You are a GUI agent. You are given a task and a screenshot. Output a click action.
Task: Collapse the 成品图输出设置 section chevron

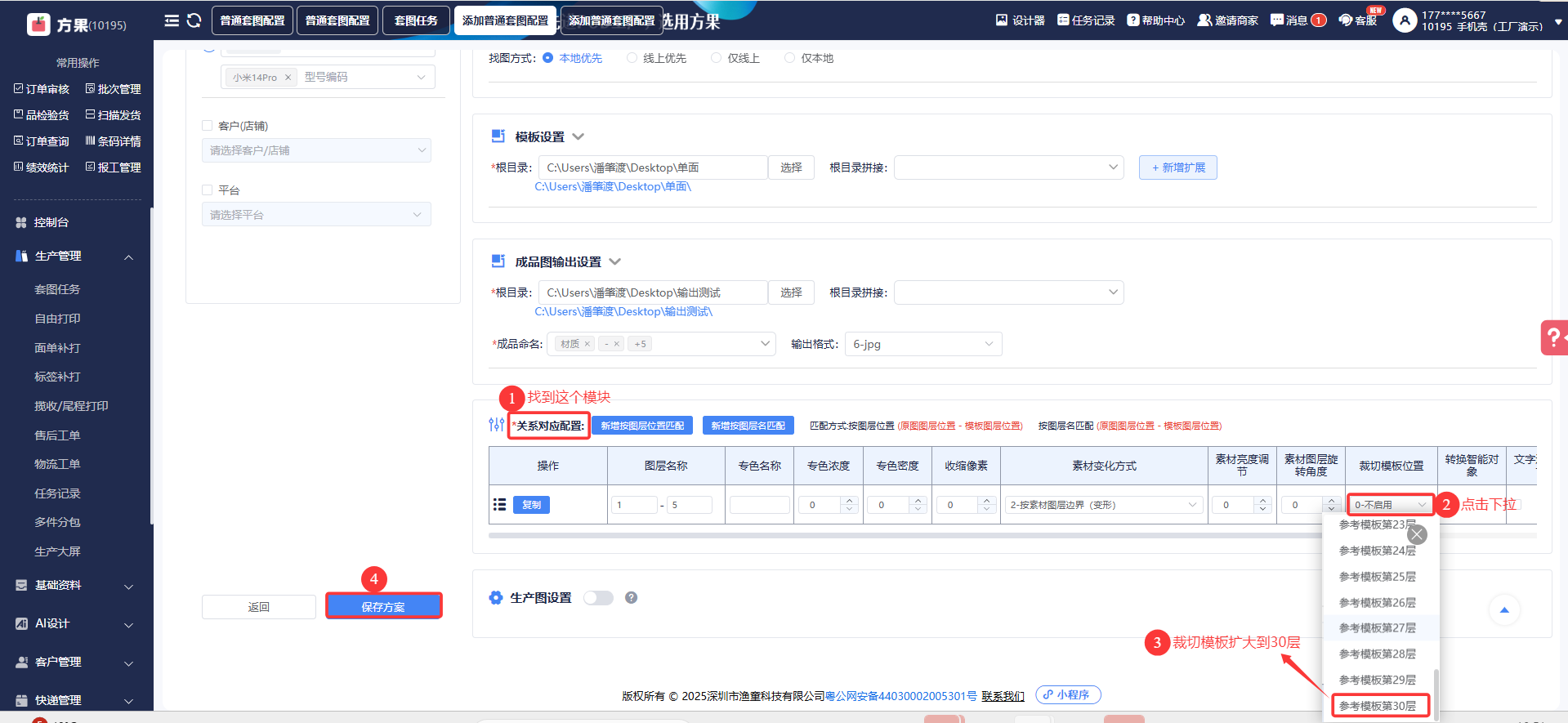(x=615, y=261)
